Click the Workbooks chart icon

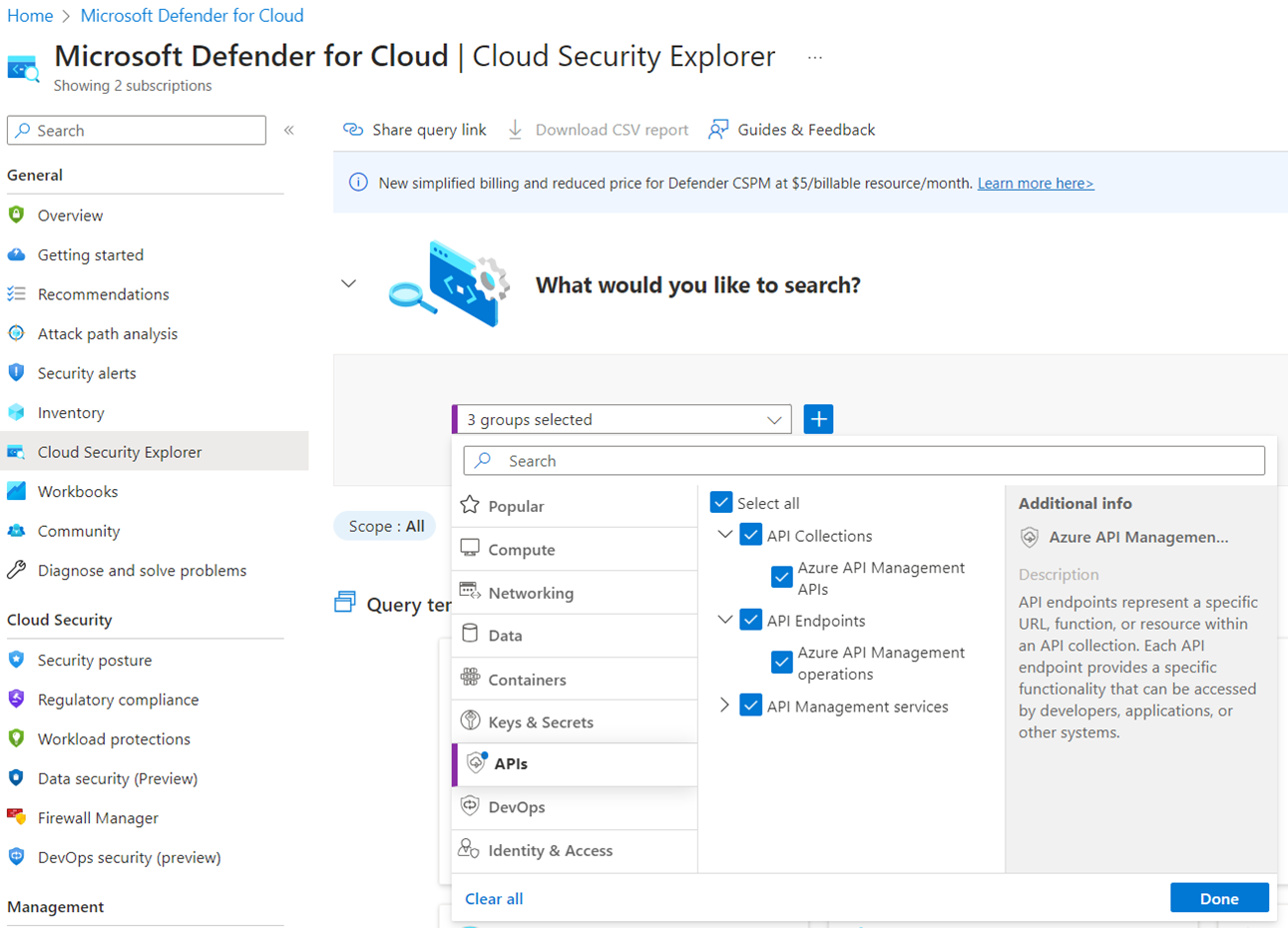pyautogui.click(x=16, y=491)
